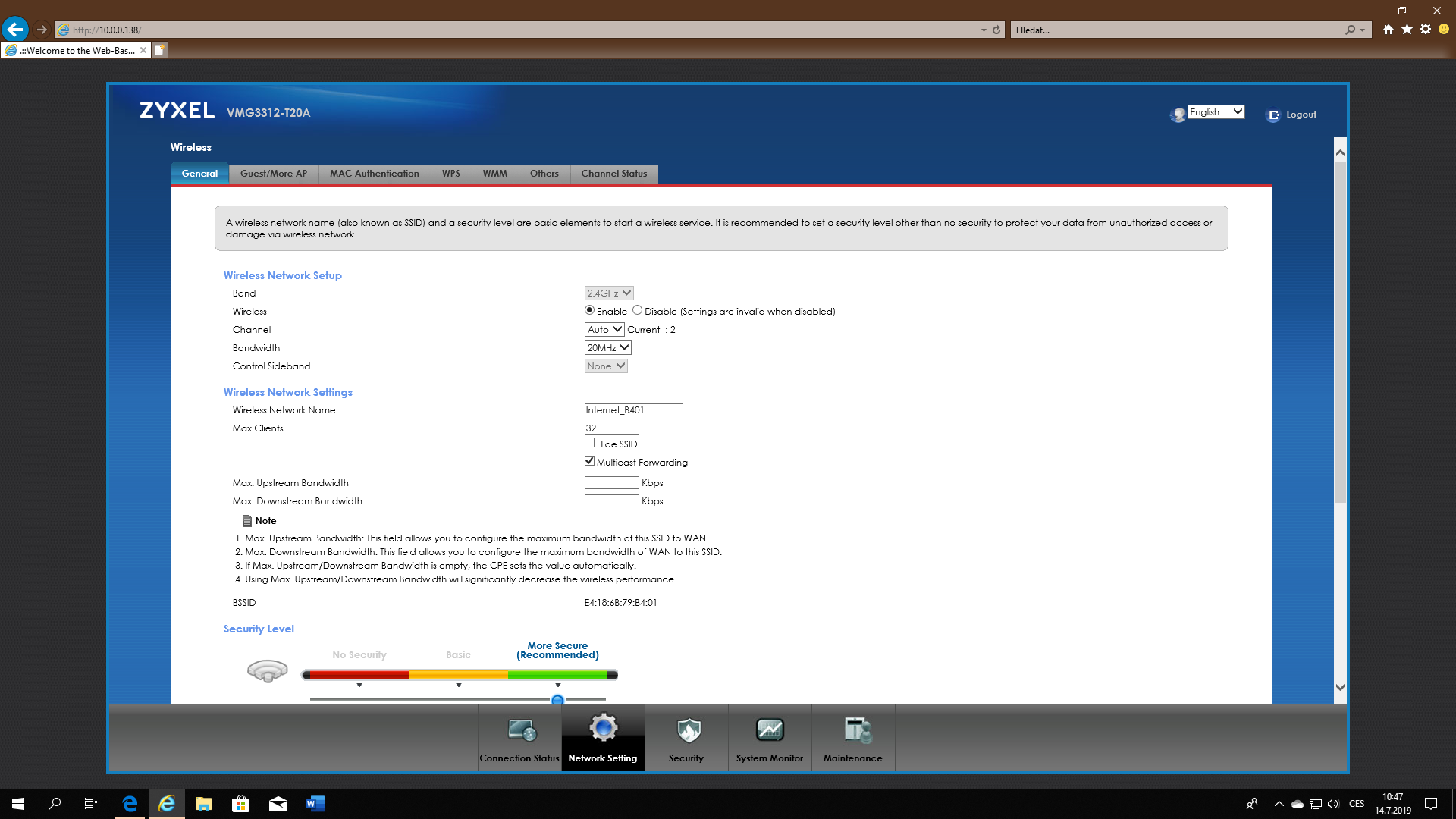
Task: Expand the Bandwidth 20MHz dropdown
Action: pos(607,347)
